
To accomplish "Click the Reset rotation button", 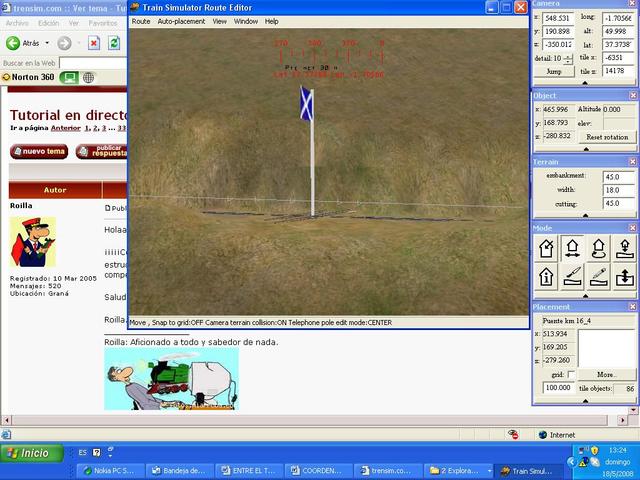I will 607,136.
